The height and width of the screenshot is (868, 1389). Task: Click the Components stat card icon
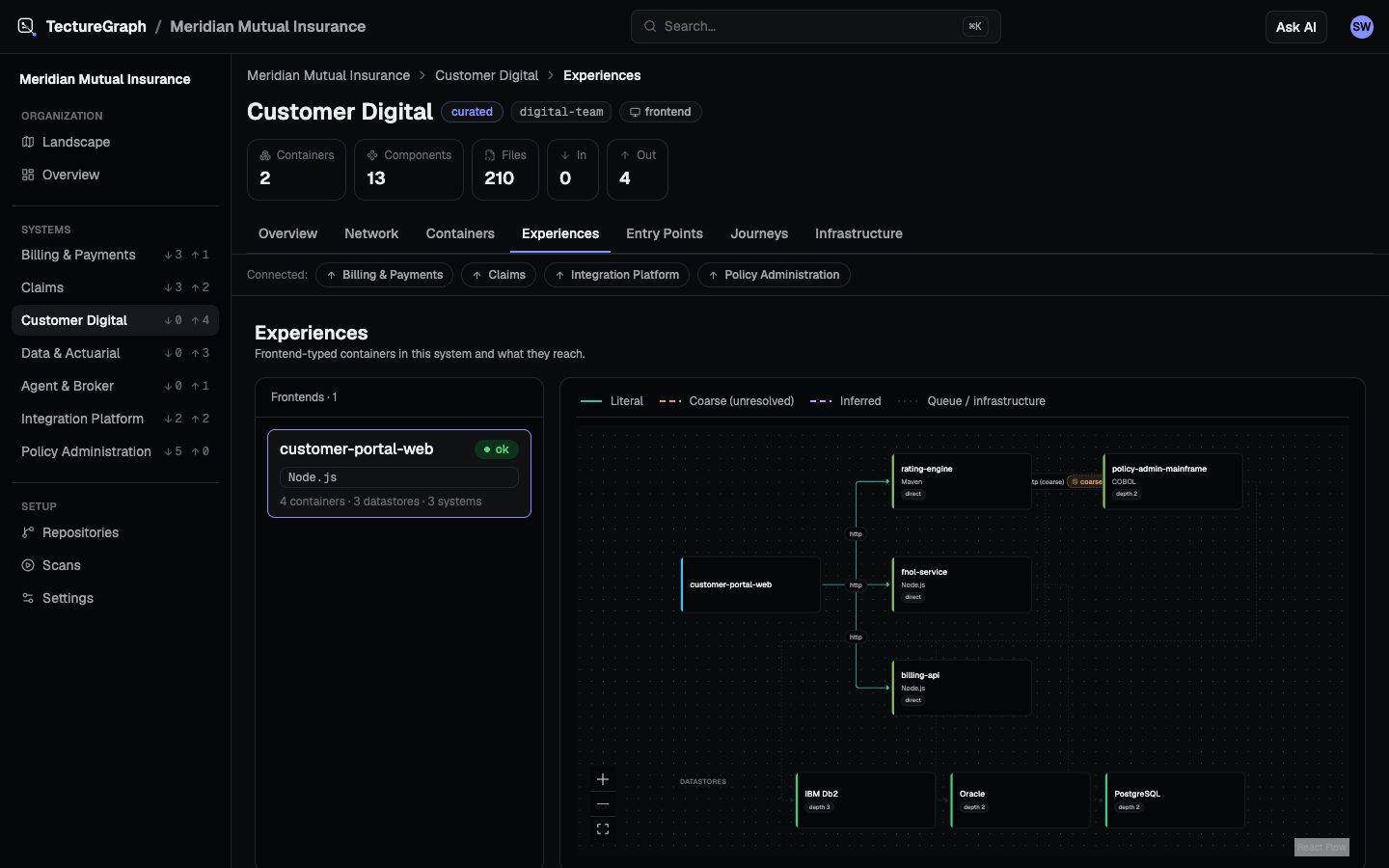tap(372, 155)
